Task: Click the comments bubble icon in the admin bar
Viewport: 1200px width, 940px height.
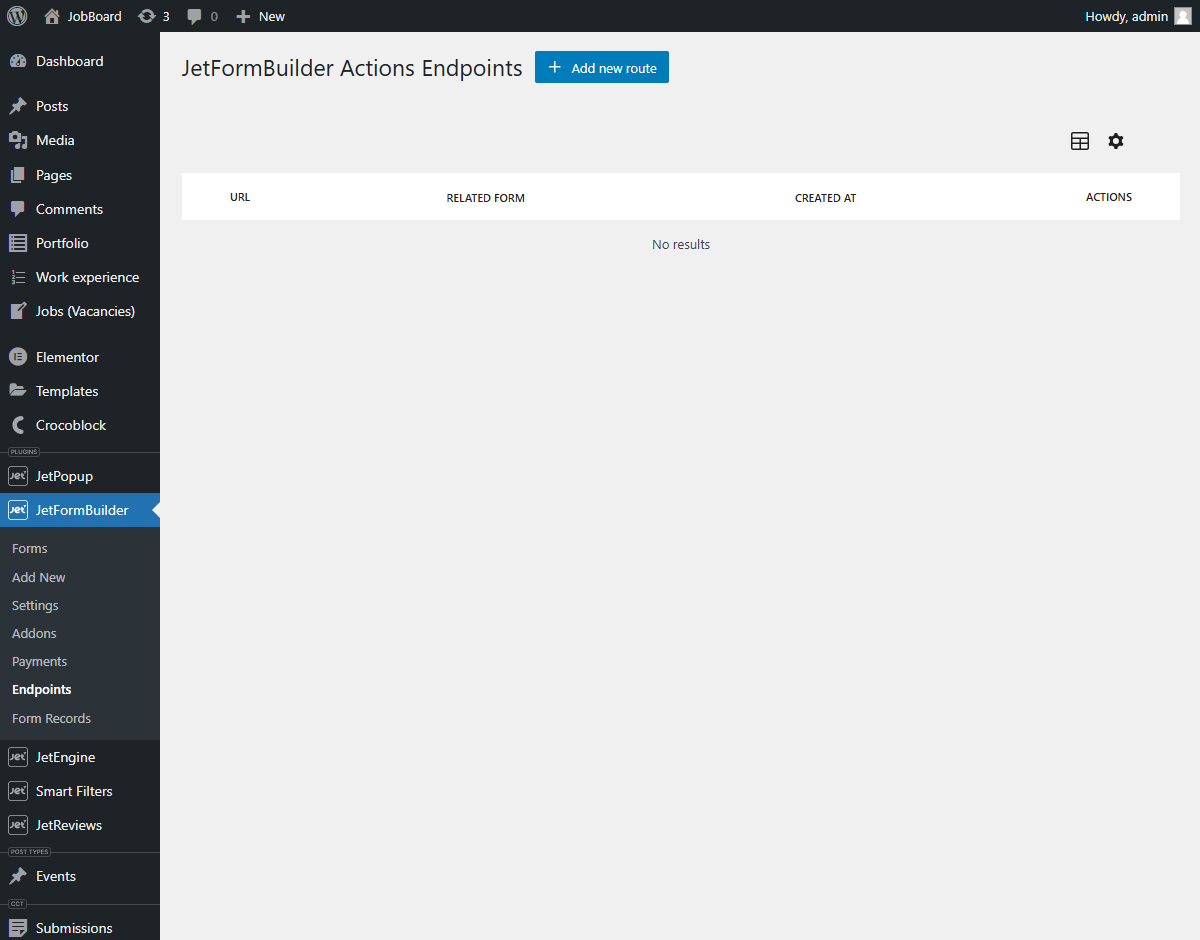Action: pos(194,16)
